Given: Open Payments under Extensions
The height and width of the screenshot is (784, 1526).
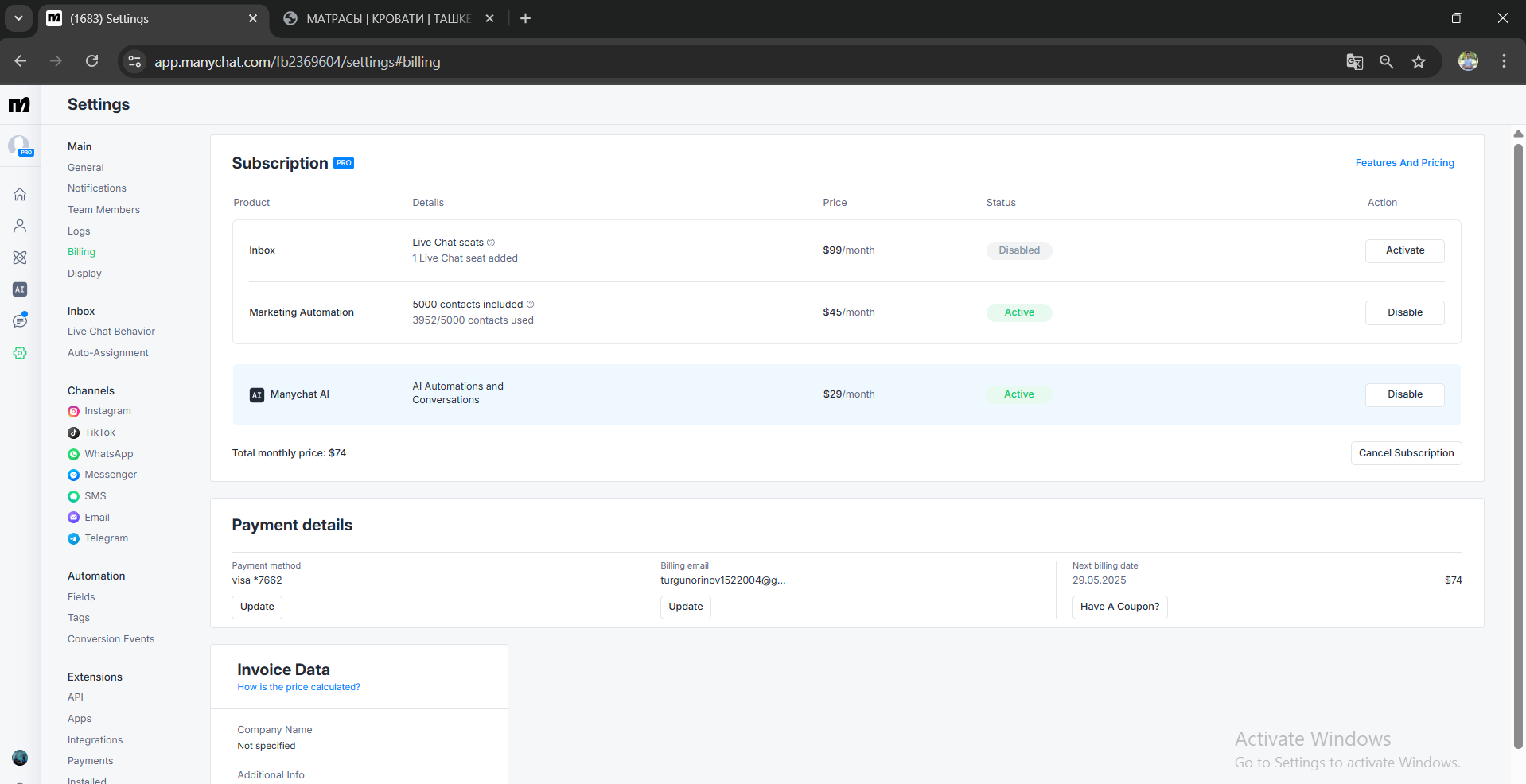Looking at the screenshot, I should [x=91, y=761].
